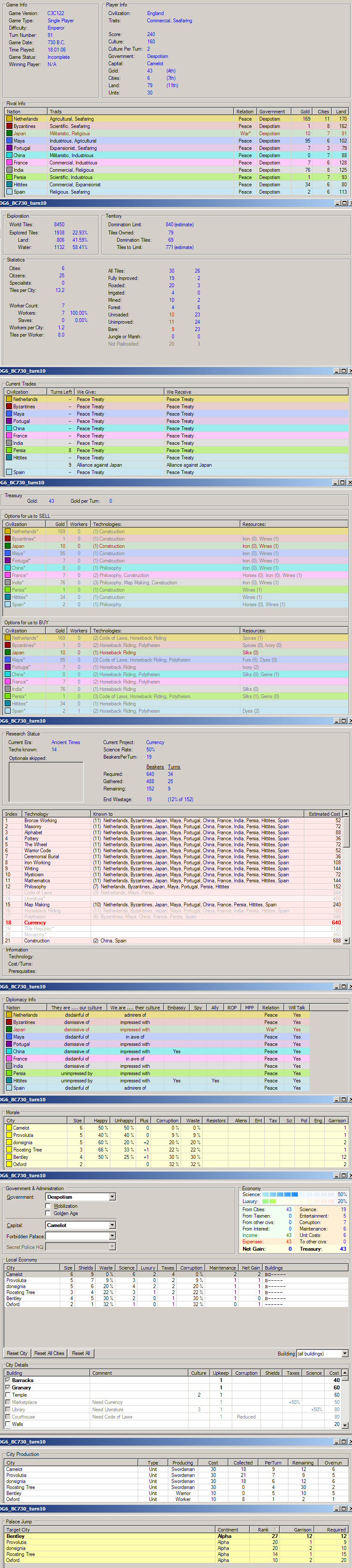
Task: Click India color icon in sell options list
Action: [x=8, y=583]
